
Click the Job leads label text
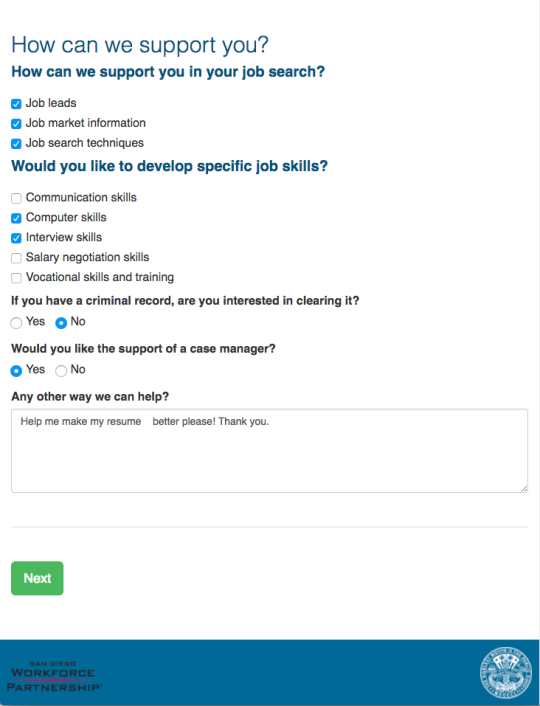tap(51, 103)
